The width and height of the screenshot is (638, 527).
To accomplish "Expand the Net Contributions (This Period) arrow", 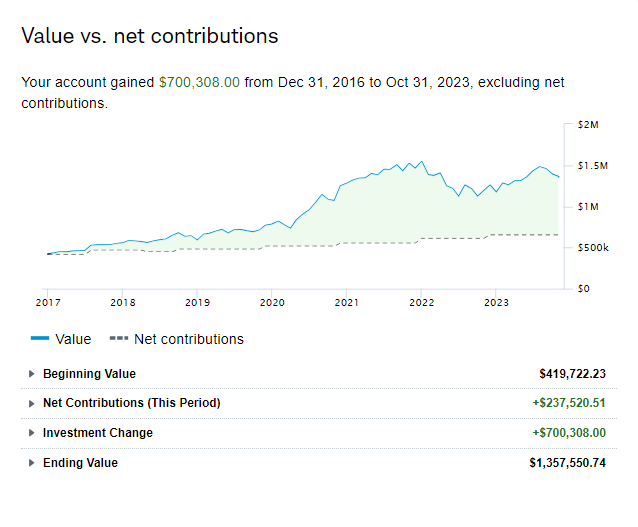I will coord(32,403).
